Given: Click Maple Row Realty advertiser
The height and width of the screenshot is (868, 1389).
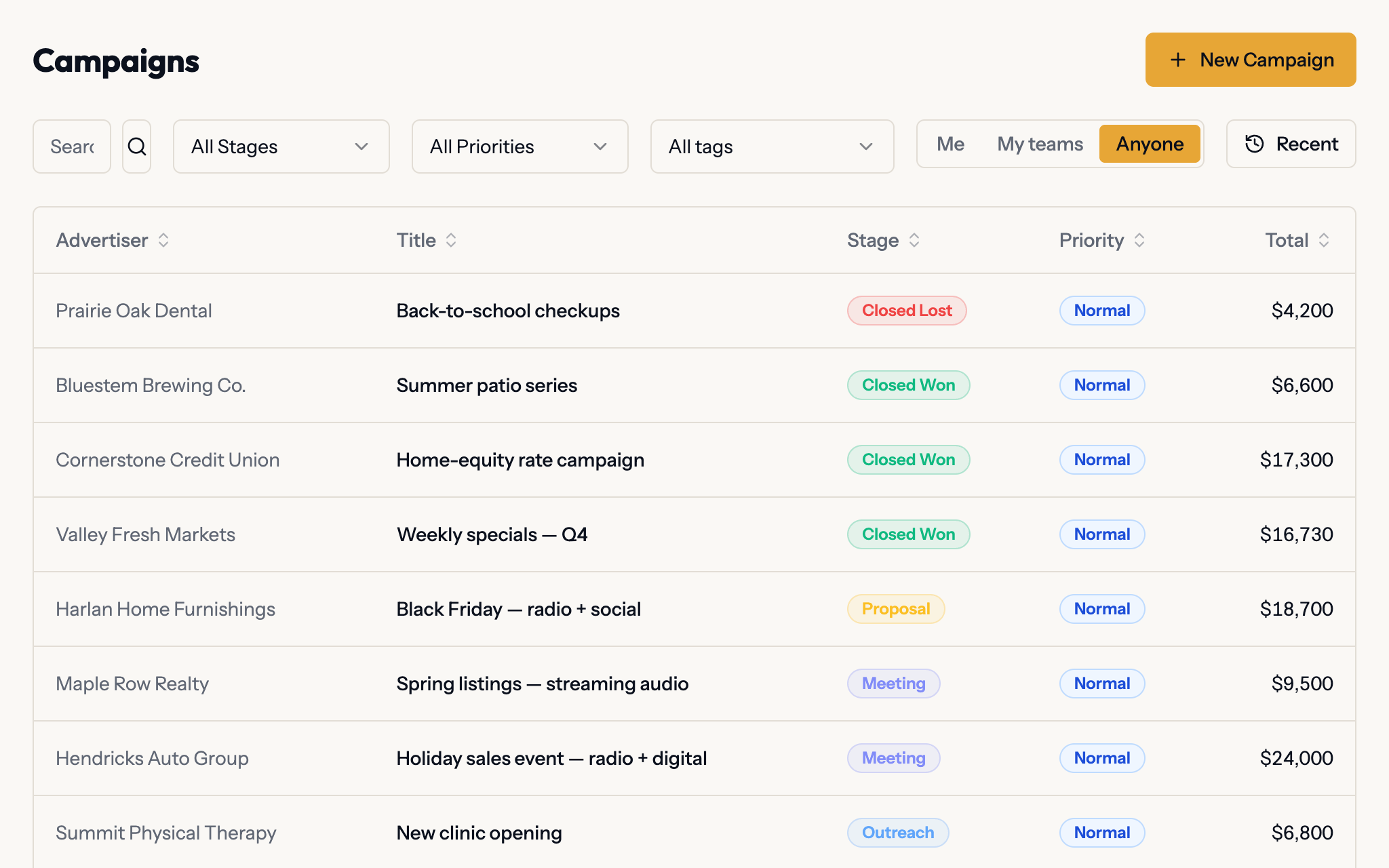Looking at the screenshot, I should point(132,684).
